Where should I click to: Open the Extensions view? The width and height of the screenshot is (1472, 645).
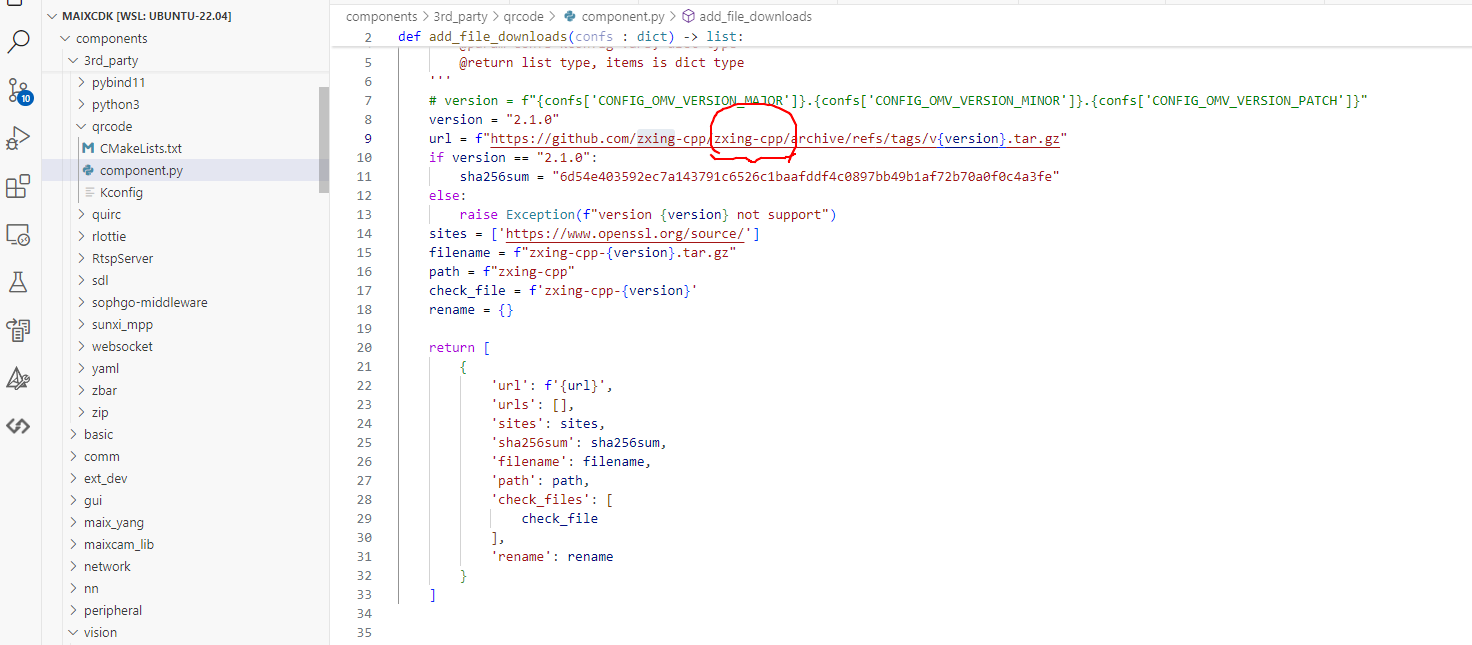click(x=18, y=187)
